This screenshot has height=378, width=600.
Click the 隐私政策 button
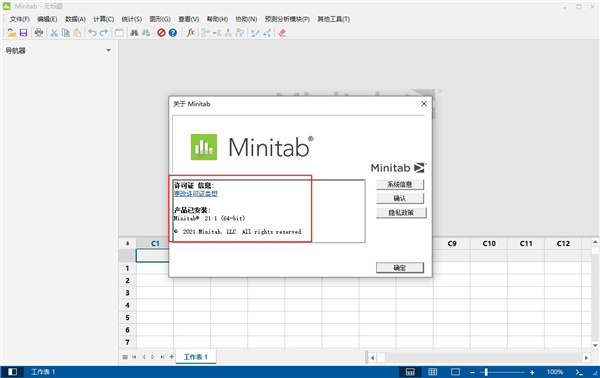coord(401,213)
